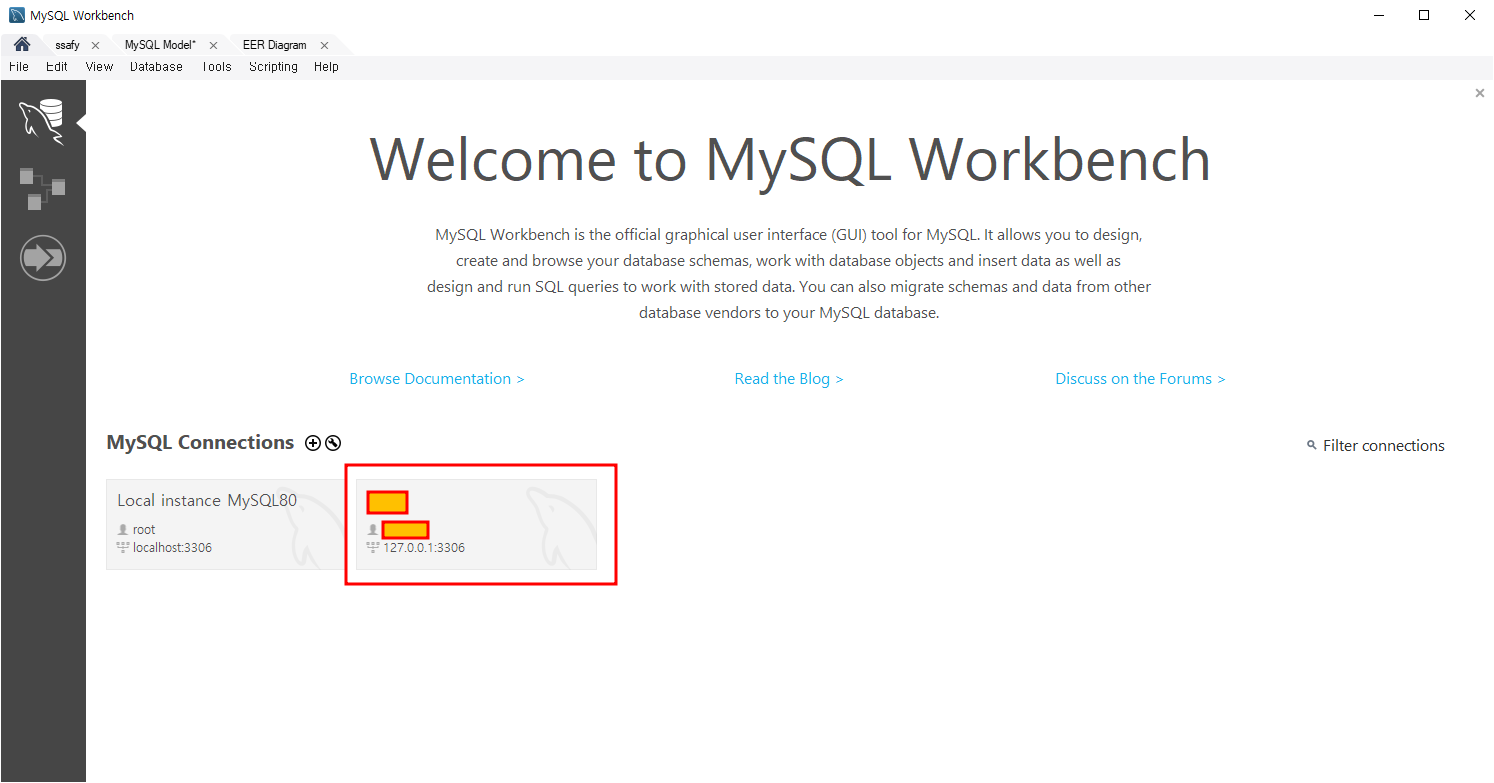This screenshot has width=1494, height=783.
Task: Open Local instance MySQL80 connection tile
Action: pyautogui.click(x=226, y=524)
